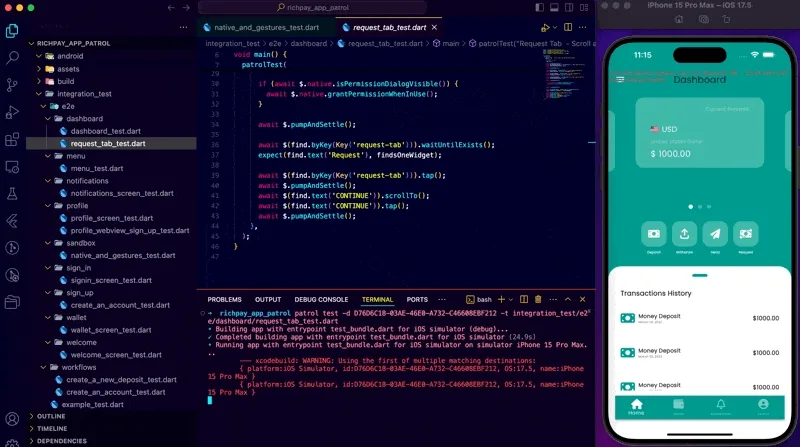800x447 pixels.
Task: Switch to the PORTS panel tab
Action: coord(417,300)
